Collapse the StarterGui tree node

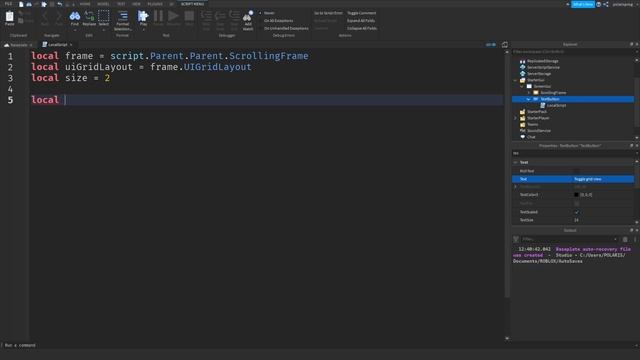[516, 80]
